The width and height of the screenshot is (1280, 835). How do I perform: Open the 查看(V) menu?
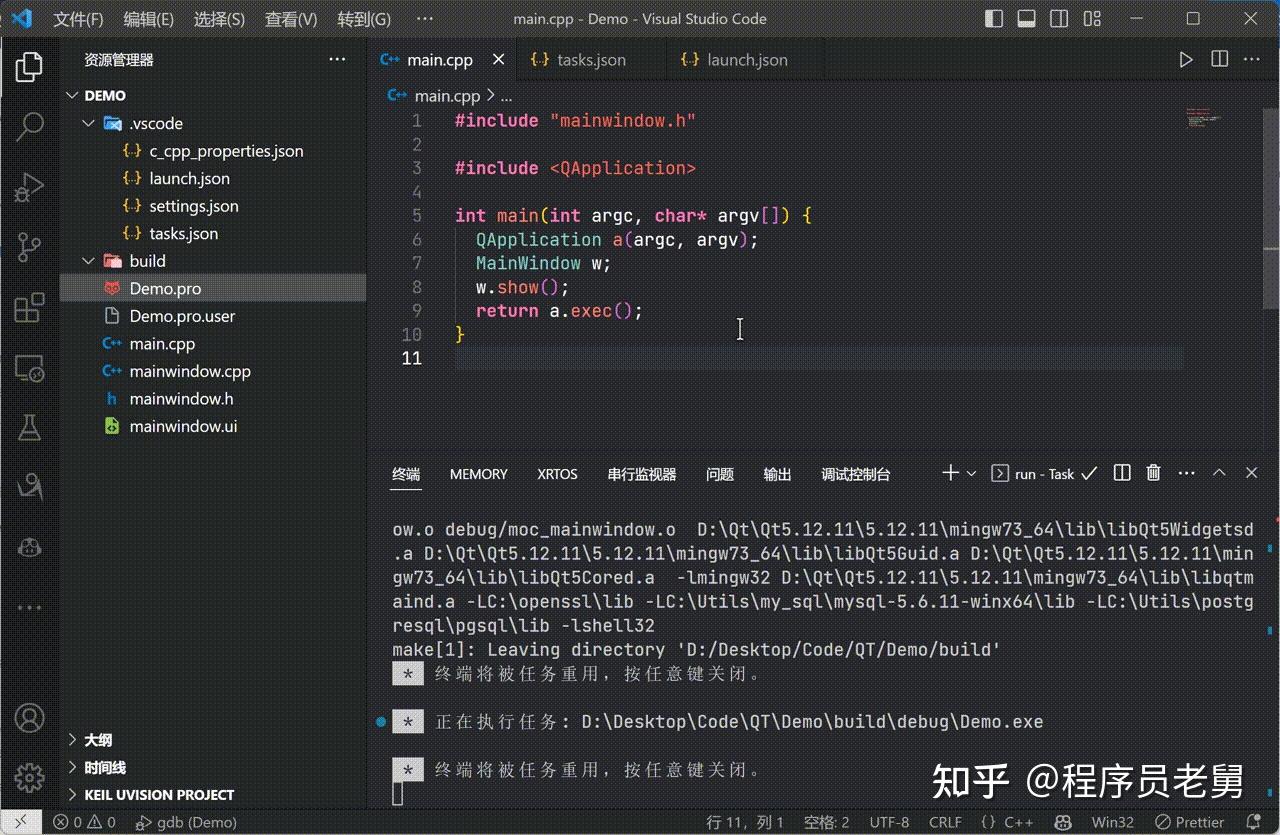(x=291, y=19)
